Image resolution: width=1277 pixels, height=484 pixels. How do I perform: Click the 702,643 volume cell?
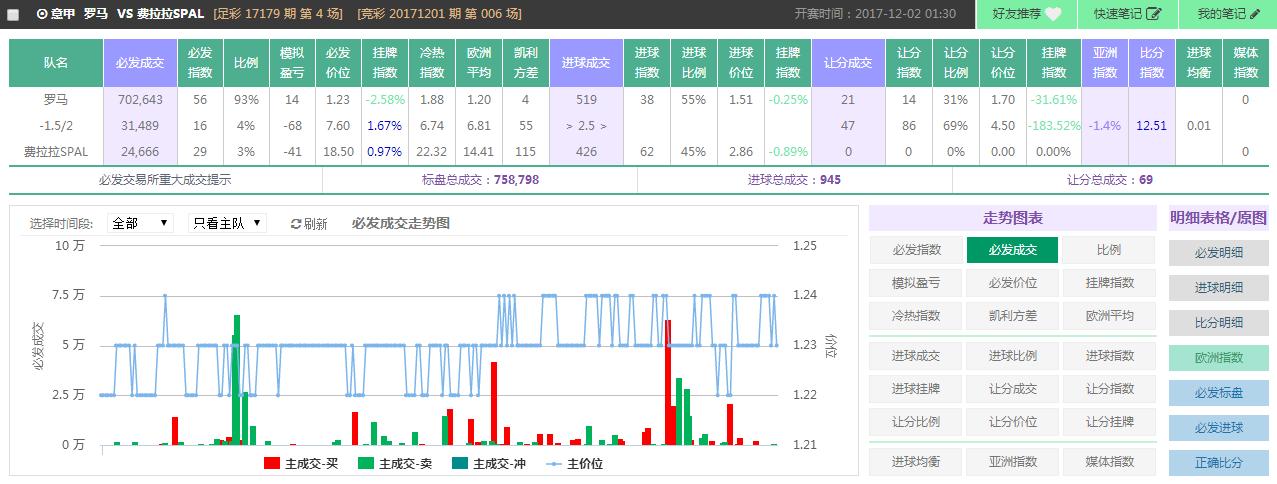tap(140, 99)
